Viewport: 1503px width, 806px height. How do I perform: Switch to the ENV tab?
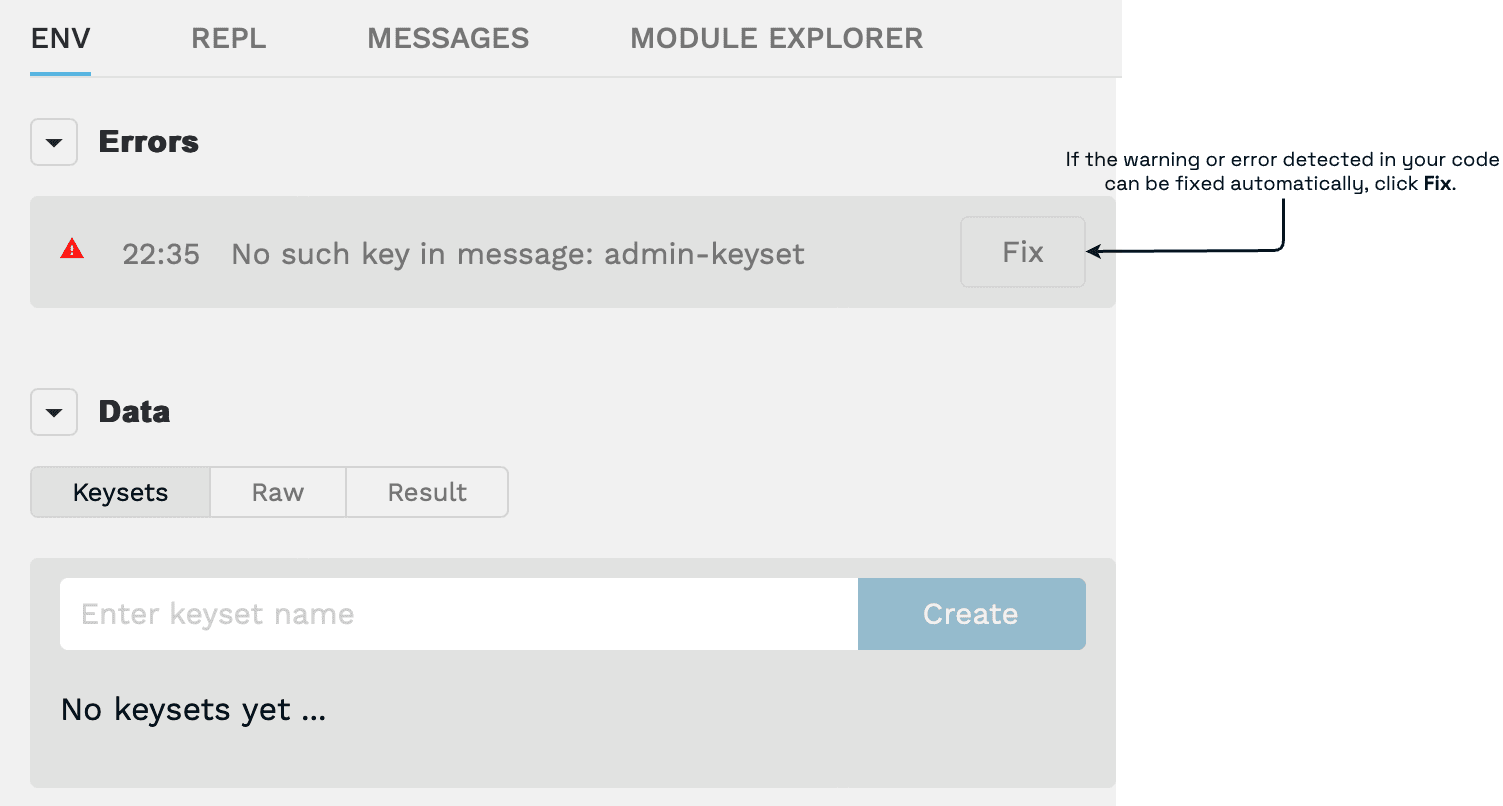[x=61, y=39]
